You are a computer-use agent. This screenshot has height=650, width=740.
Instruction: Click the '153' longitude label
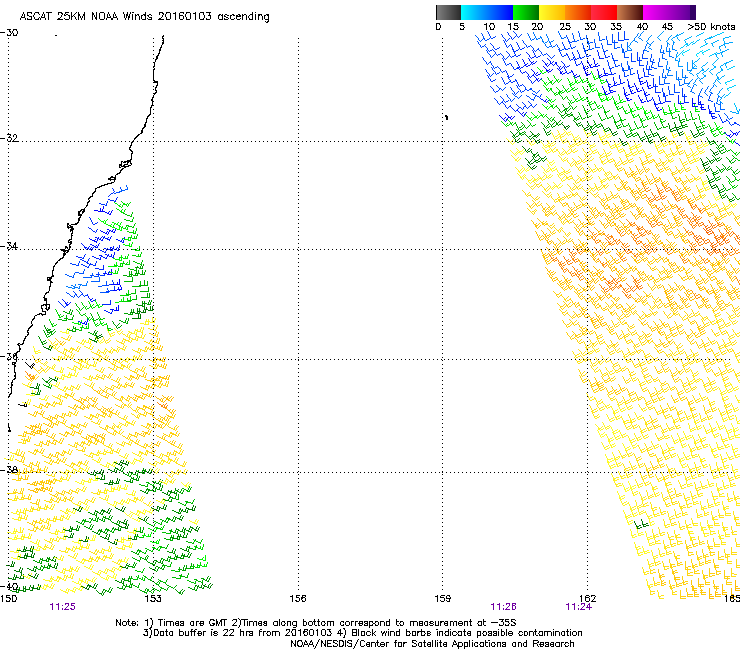[x=153, y=599]
